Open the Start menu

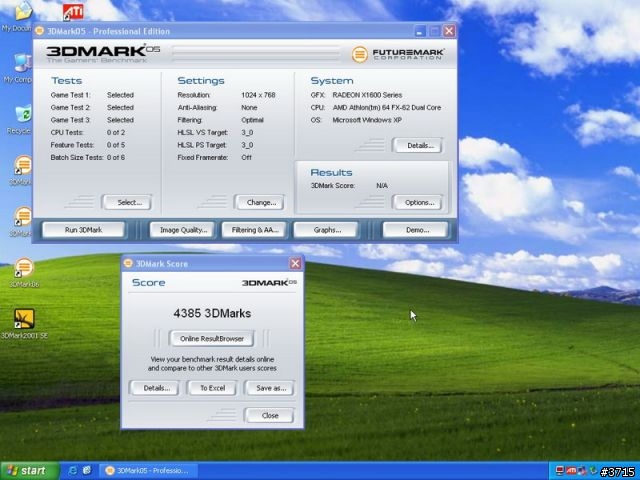29,471
